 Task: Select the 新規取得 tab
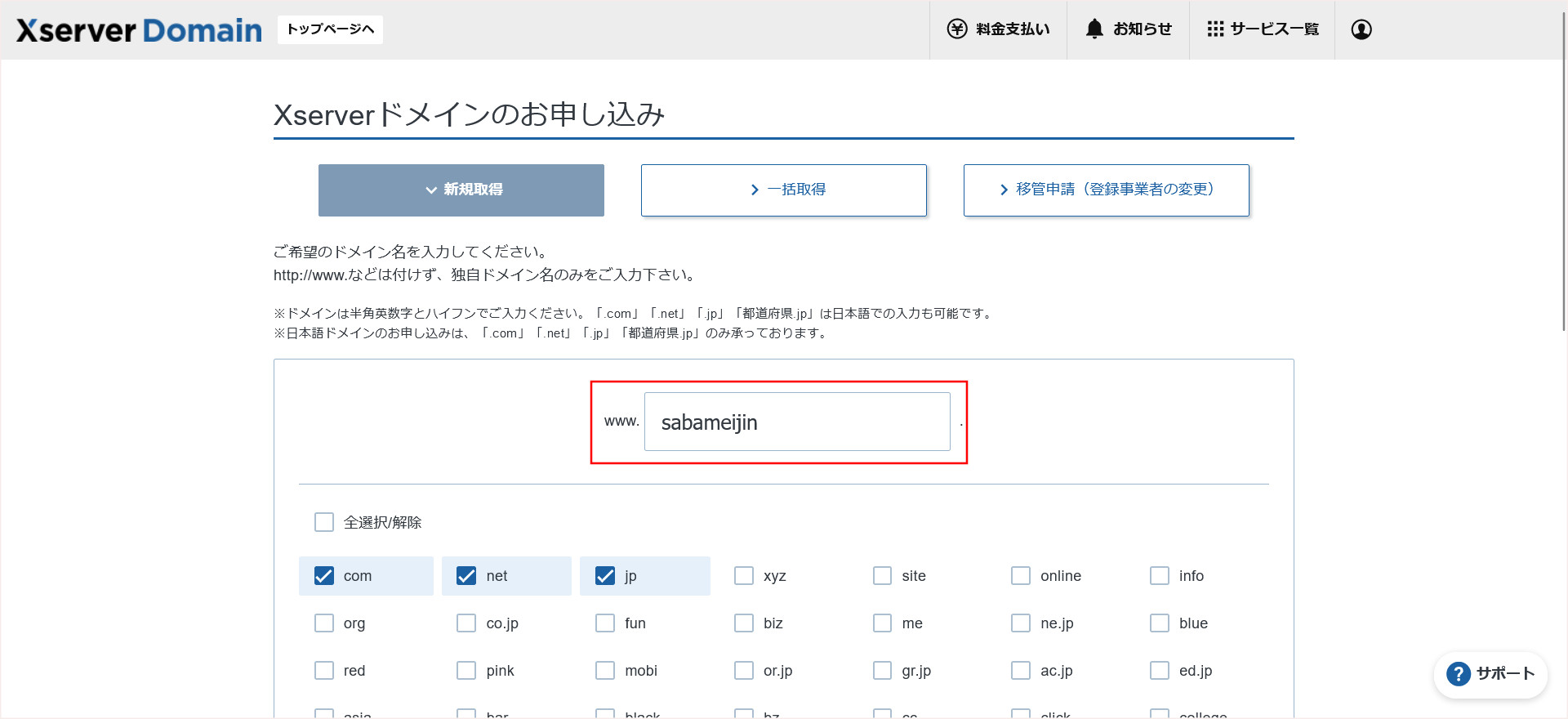click(x=461, y=190)
